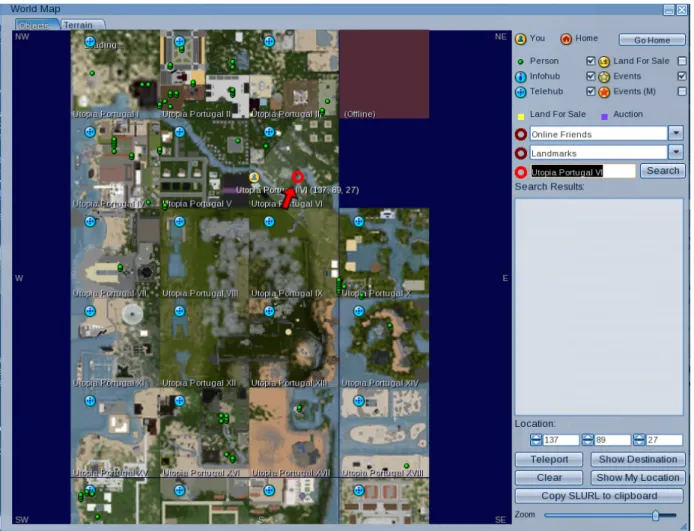Click the Go Home button
Image resolution: width=694 pixels, height=531 pixels.
pyautogui.click(x=652, y=40)
